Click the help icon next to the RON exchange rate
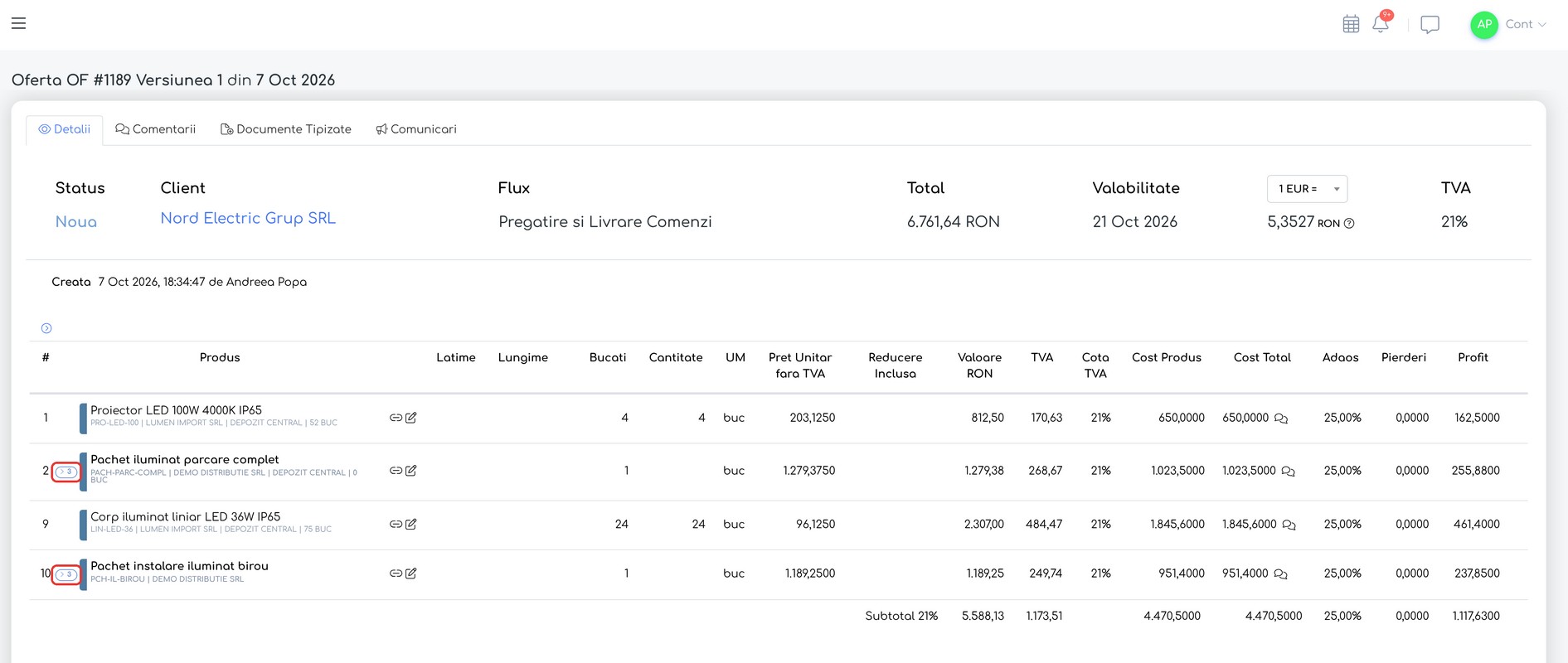This screenshot has width=1568, height=663. 1349,223
